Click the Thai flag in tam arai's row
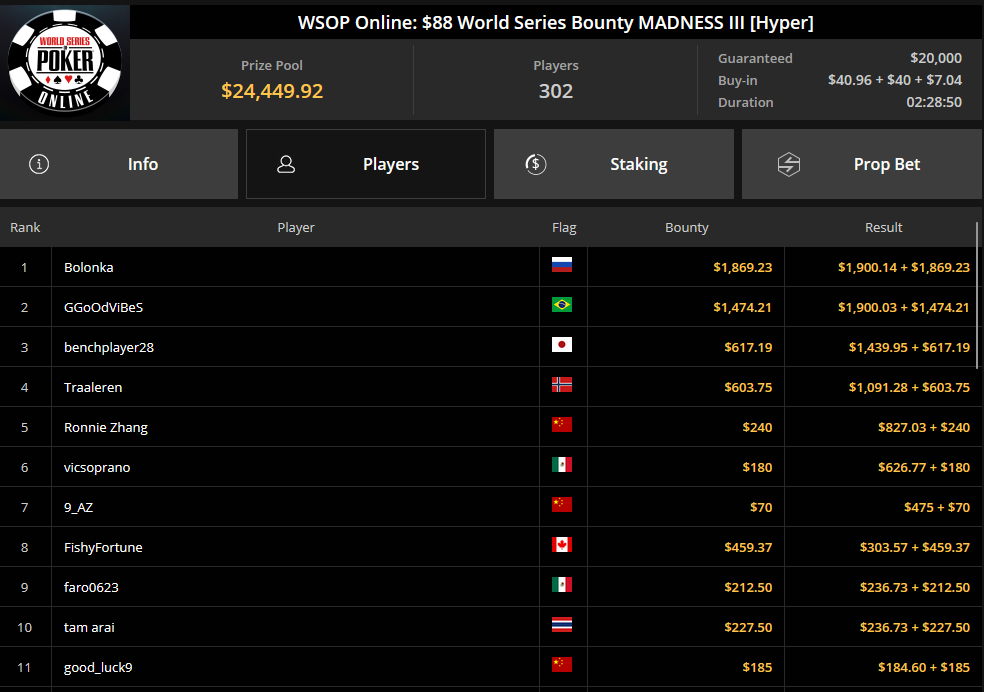The height and width of the screenshot is (692, 984). pyautogui.click(x=562, y=625)
